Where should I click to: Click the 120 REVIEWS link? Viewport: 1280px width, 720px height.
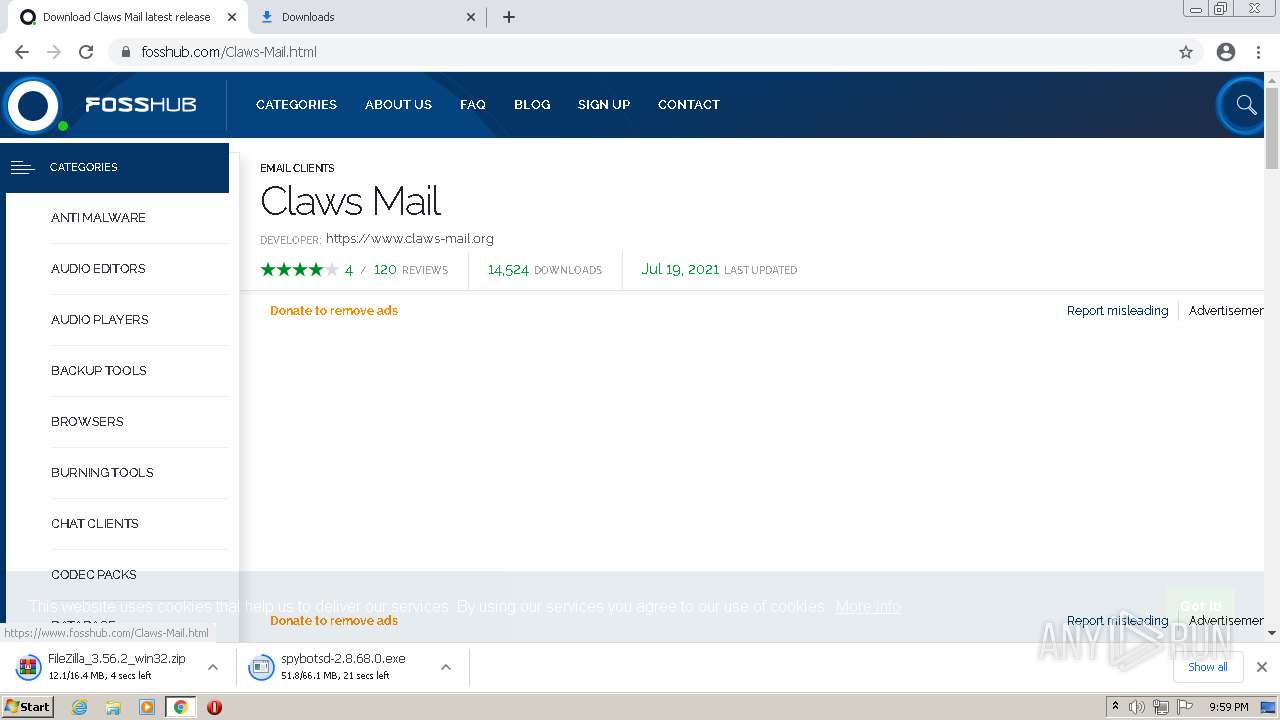pos(411,269)
